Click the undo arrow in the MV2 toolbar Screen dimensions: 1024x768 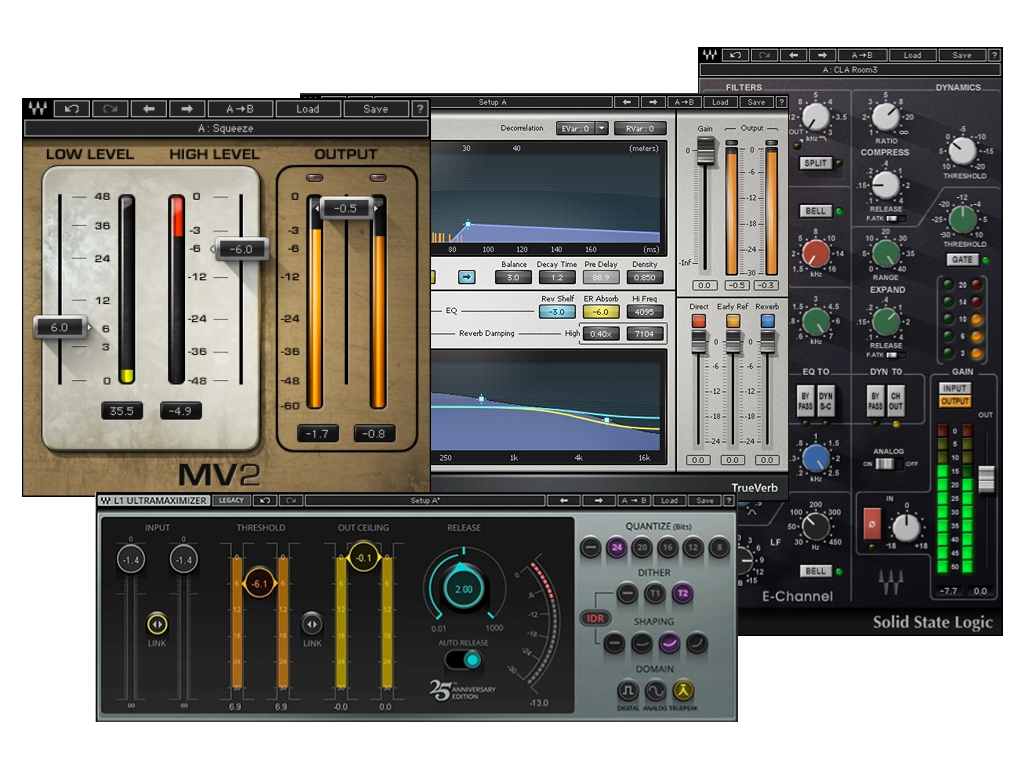click(72, 108)
